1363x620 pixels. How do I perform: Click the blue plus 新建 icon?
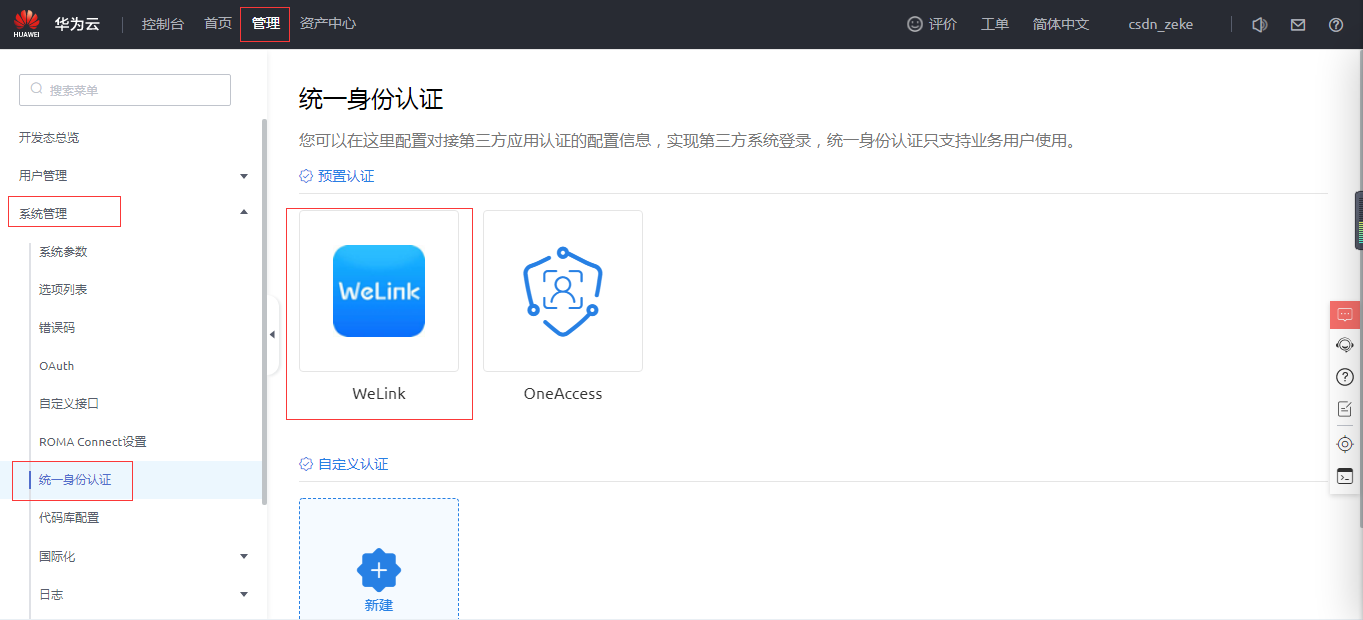tap(379, 570)
